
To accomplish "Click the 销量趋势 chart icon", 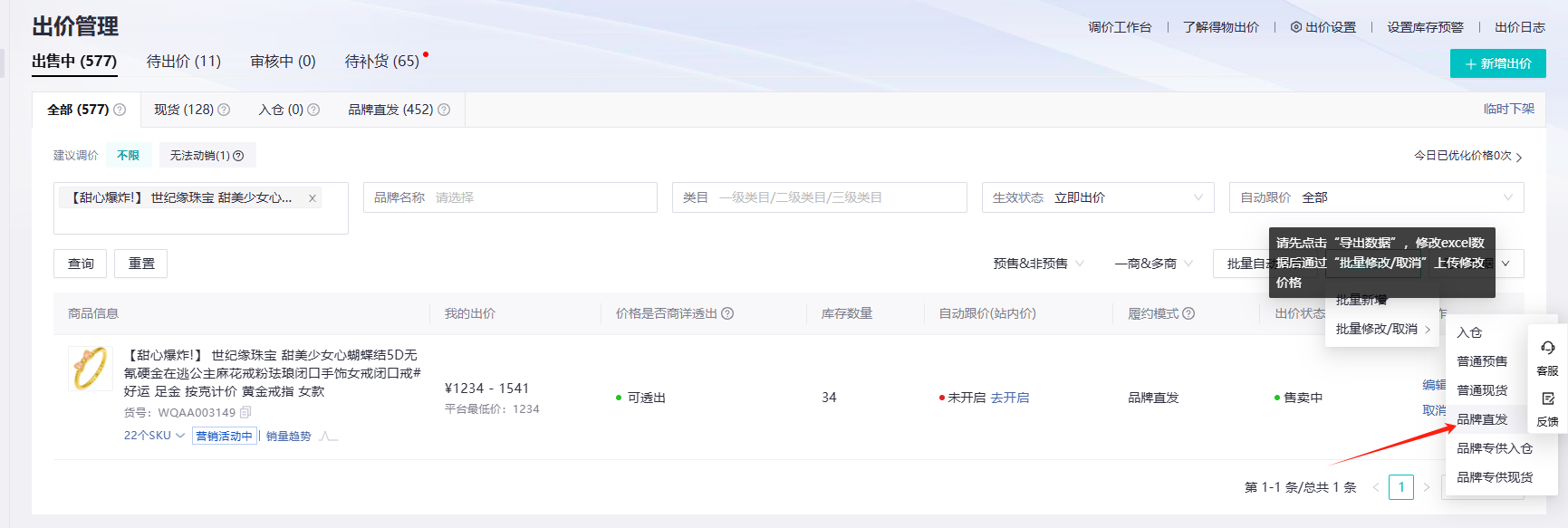I will point(328,437).
